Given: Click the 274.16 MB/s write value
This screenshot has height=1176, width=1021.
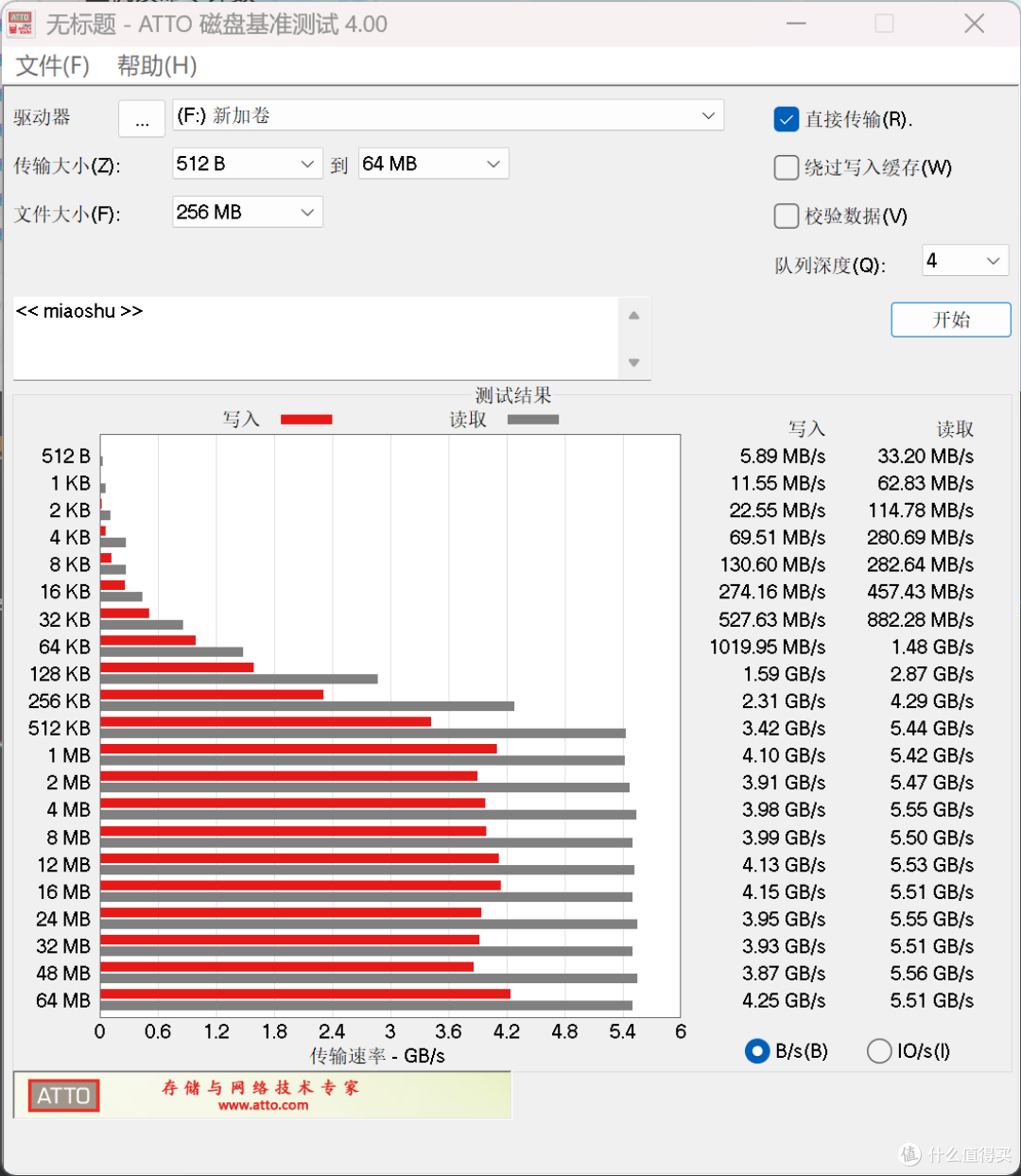Looking at the screenshot, I should [x=772, y=592].
